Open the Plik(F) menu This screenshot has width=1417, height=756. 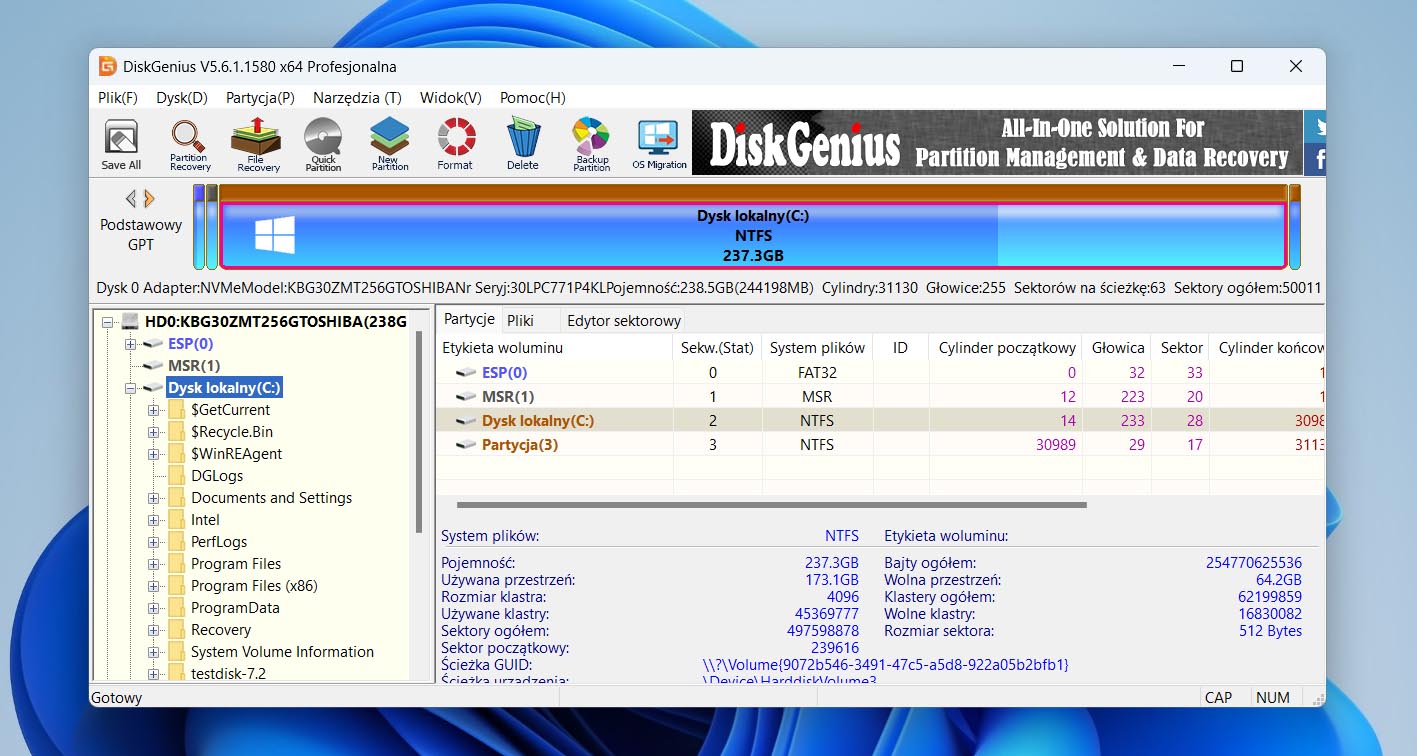tap(118, 98)
